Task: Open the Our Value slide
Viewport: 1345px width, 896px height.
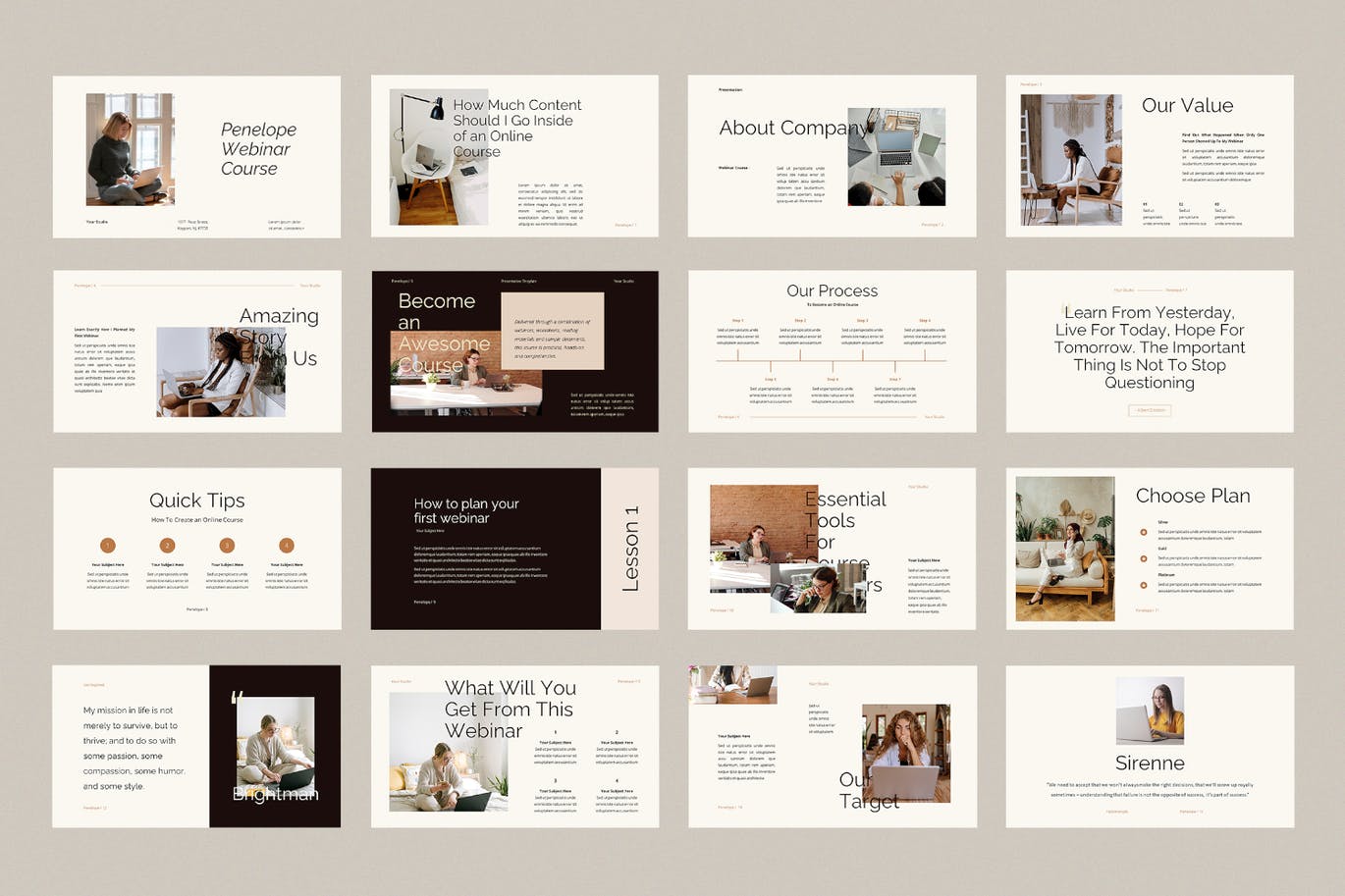Action: (x=1150, y=156)
